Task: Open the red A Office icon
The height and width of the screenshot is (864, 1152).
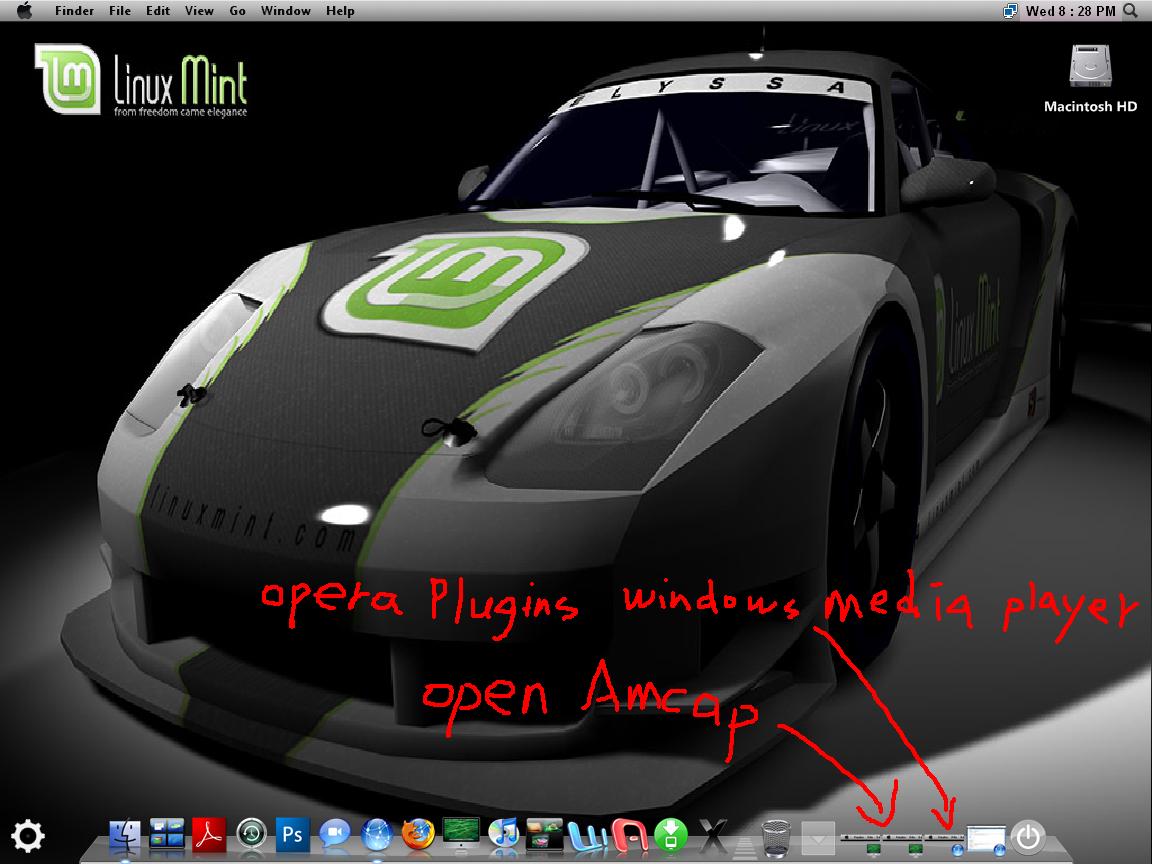Action: (630, 836)
